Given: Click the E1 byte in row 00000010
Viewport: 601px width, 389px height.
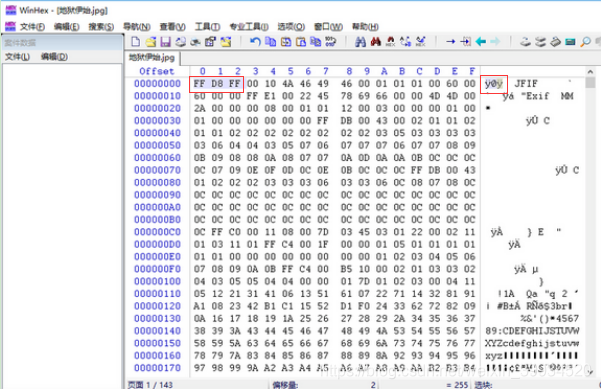Looking at the screenshot, I should tap(270, 96).
